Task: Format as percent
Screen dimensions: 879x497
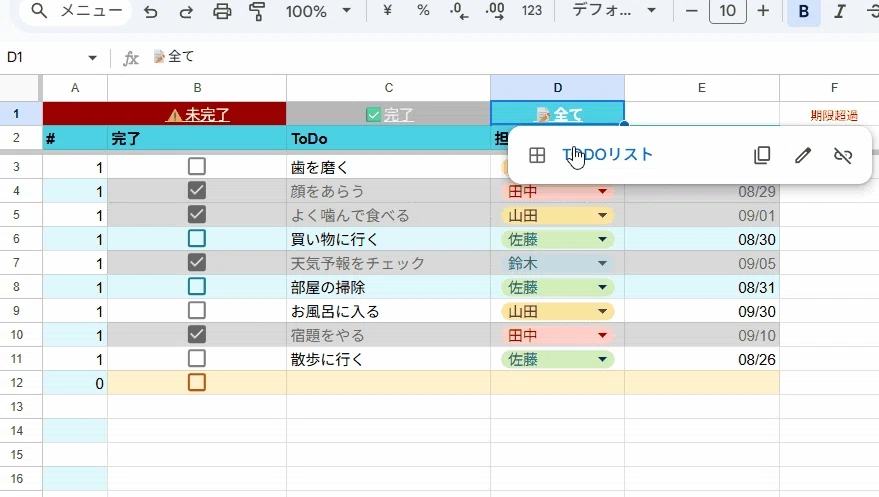Action: [x=423, y=10]
